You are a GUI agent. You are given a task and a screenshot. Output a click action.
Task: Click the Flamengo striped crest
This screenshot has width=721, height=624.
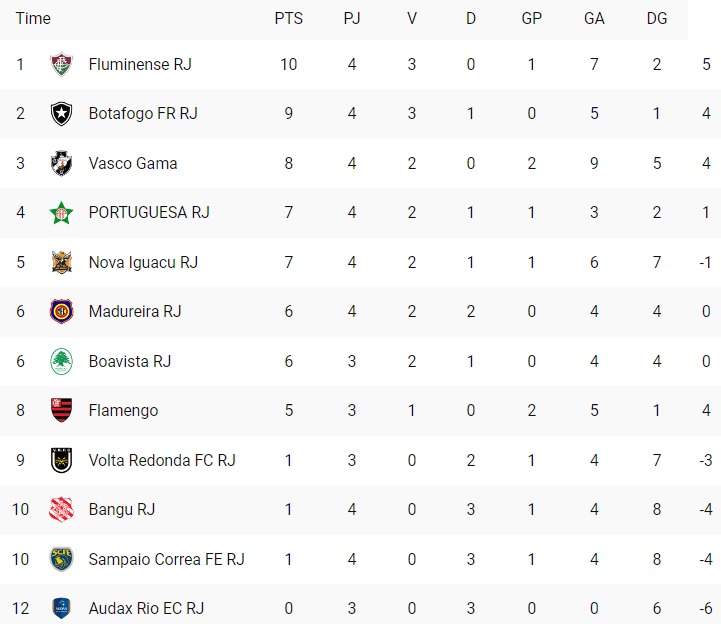[61, 410]
